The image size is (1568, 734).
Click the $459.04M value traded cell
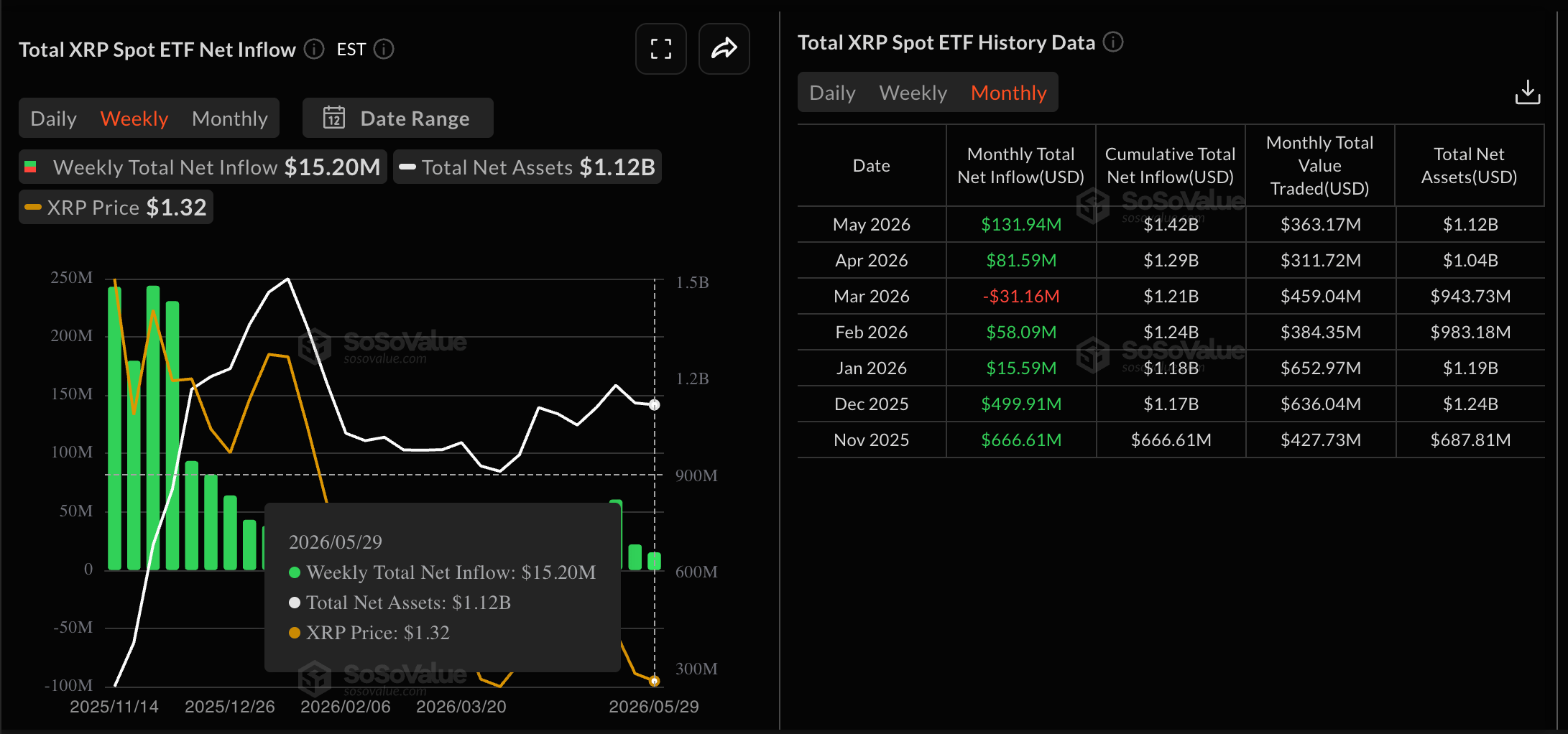coord(1321,296)
